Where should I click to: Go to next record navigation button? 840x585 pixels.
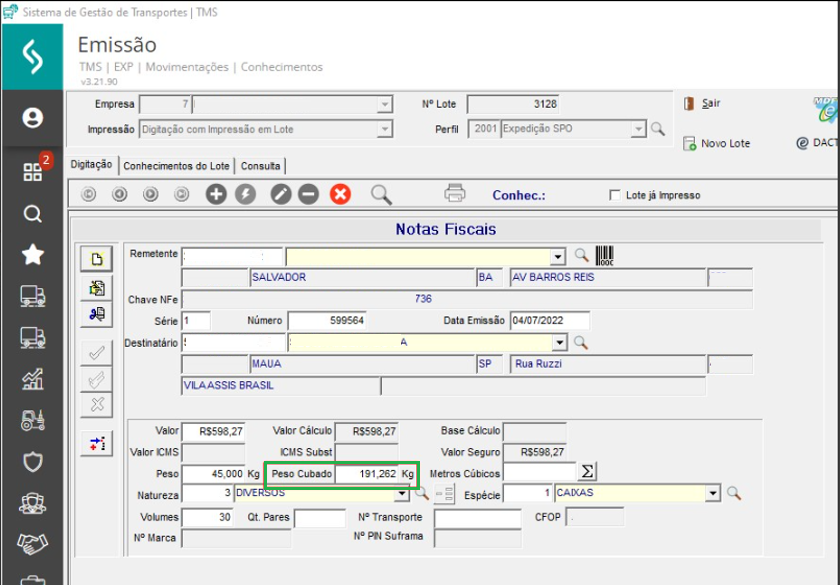point(151,194)
